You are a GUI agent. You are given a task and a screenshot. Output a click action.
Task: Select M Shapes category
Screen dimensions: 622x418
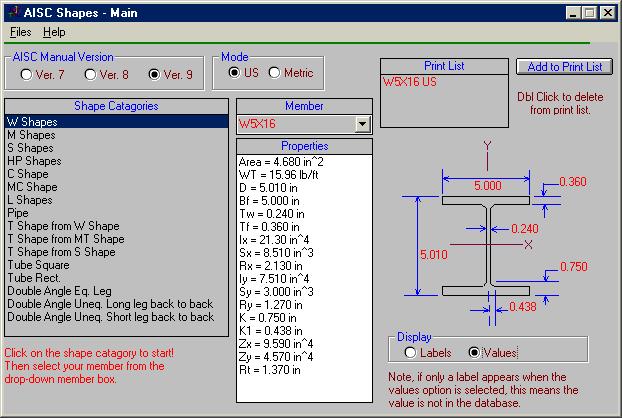click(x=116, y=135)
